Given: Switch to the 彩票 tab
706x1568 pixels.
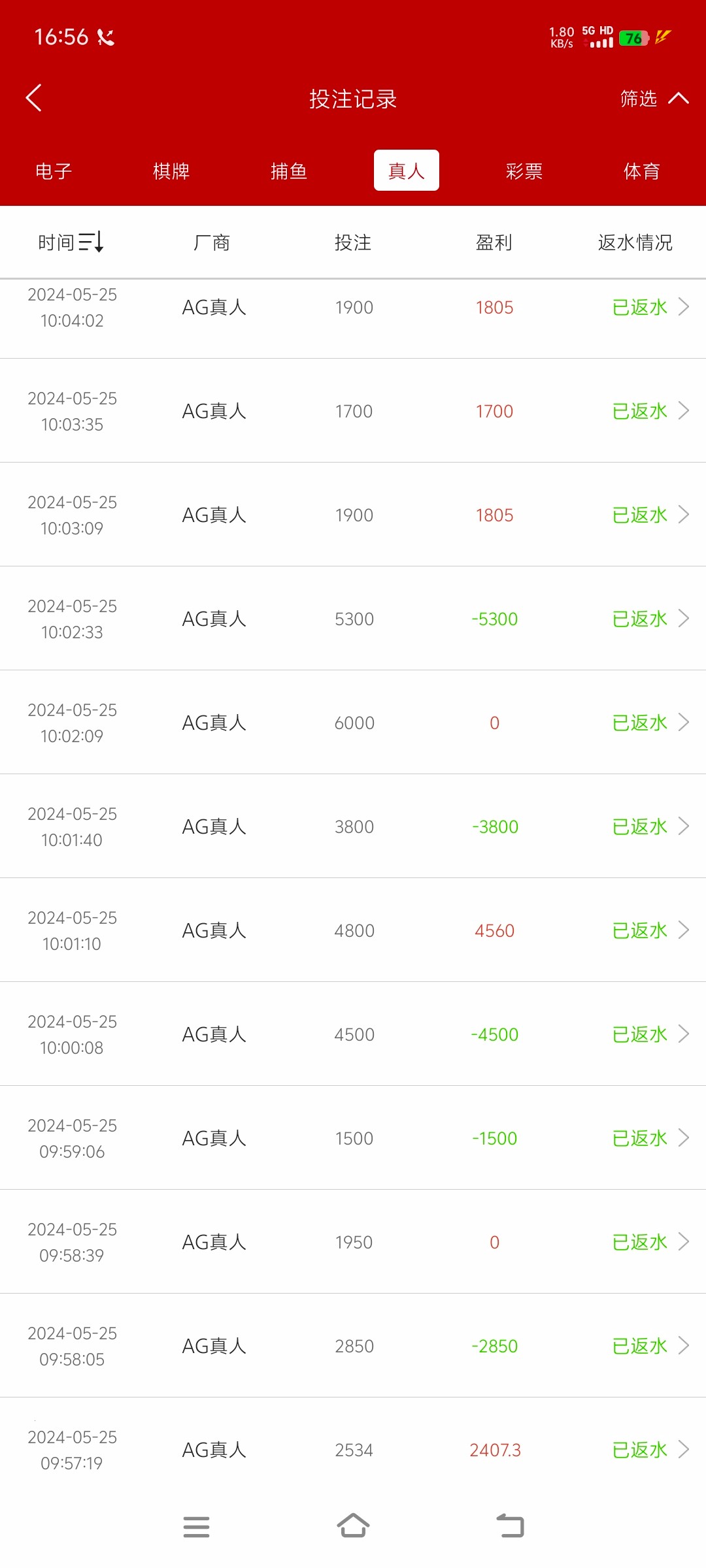Looking at the screenshot, I should click(524, 171).
